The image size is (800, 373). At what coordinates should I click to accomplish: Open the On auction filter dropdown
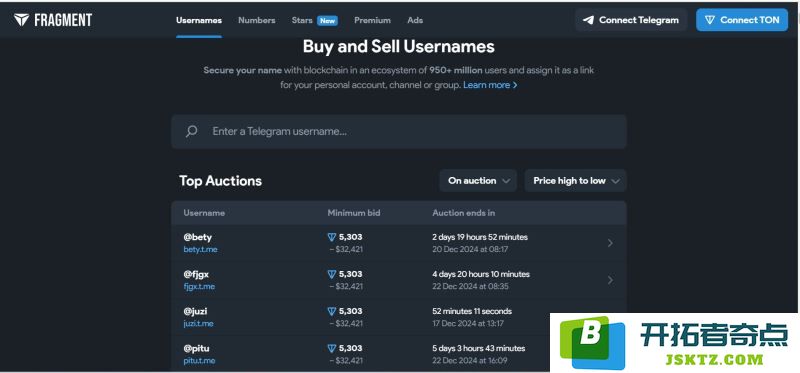(478, 181)
